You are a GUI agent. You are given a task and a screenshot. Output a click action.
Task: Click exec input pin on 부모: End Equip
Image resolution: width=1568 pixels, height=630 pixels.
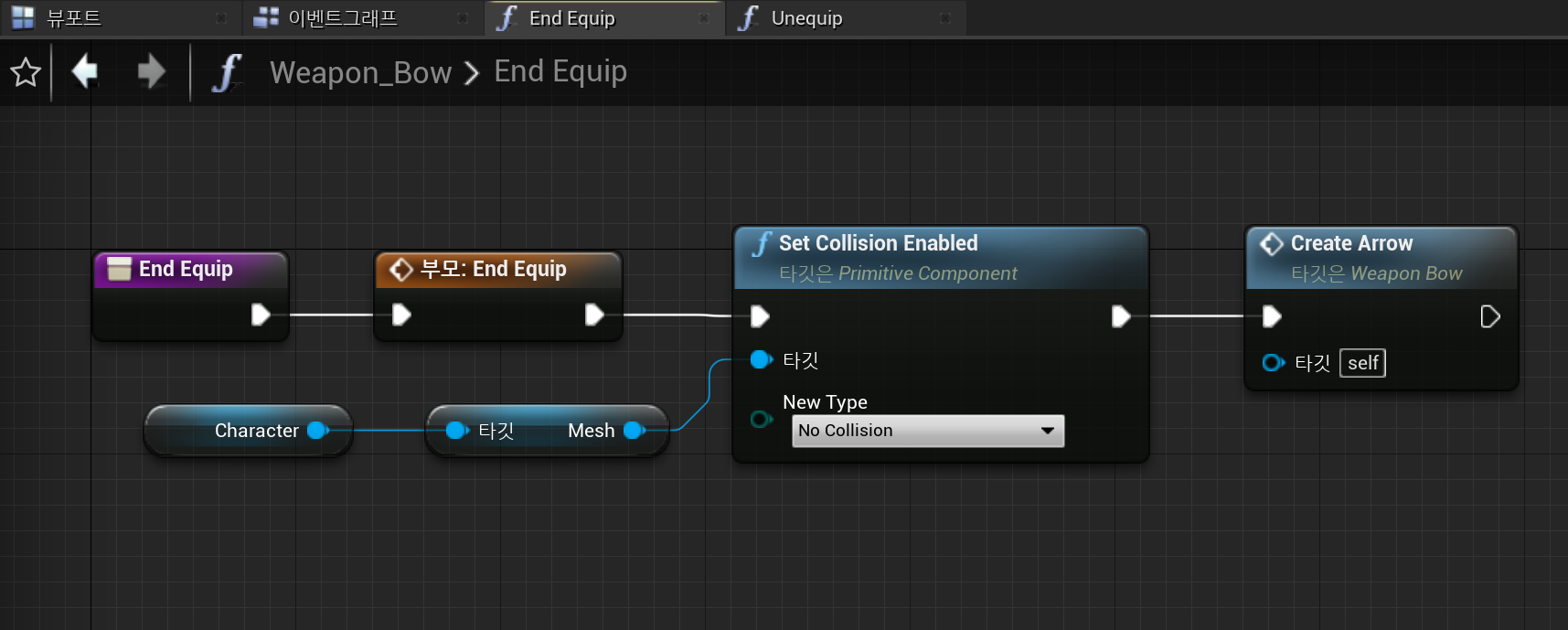tap(401, 315)
